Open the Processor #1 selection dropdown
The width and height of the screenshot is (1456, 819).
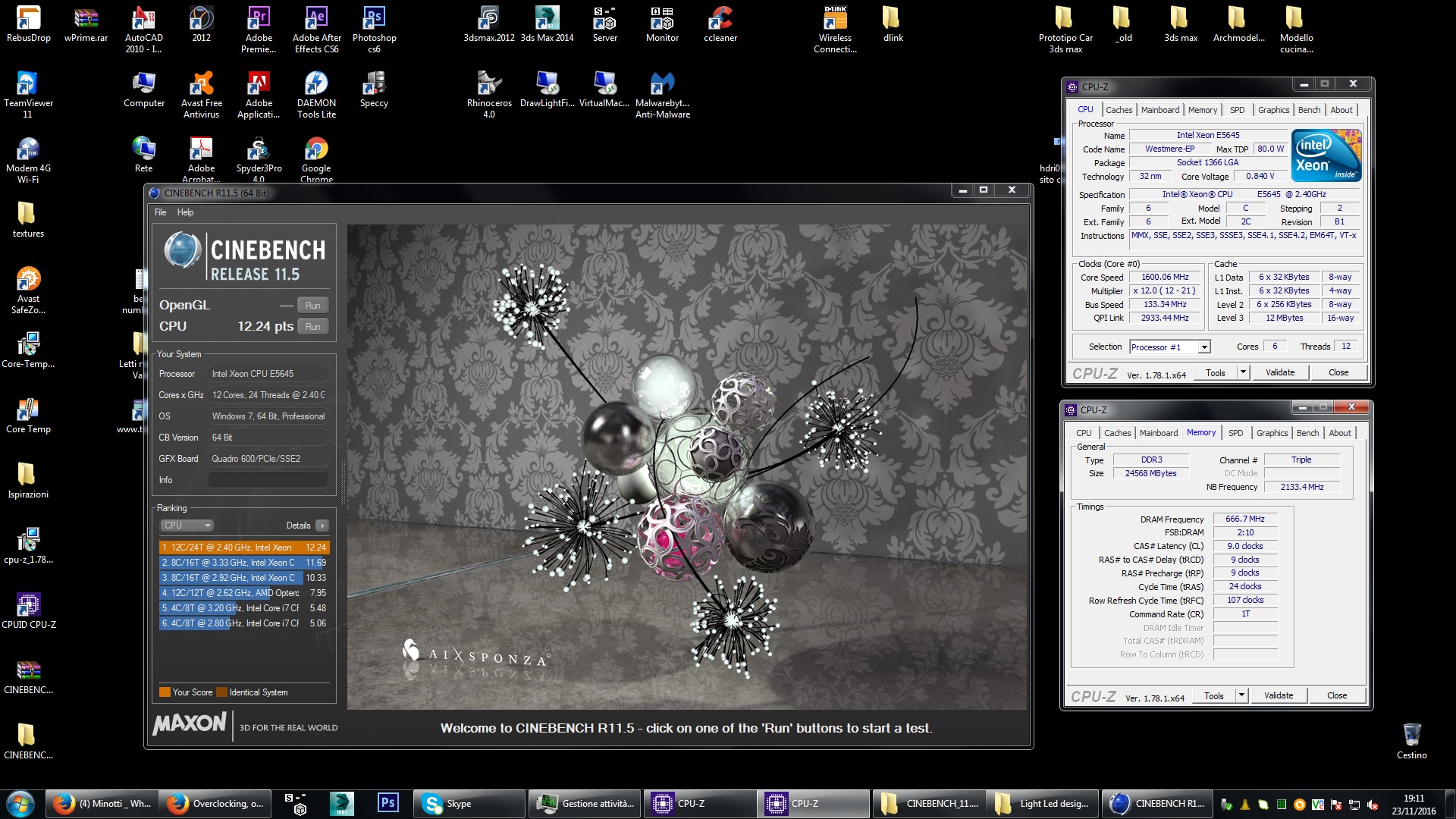(1169, 347)
